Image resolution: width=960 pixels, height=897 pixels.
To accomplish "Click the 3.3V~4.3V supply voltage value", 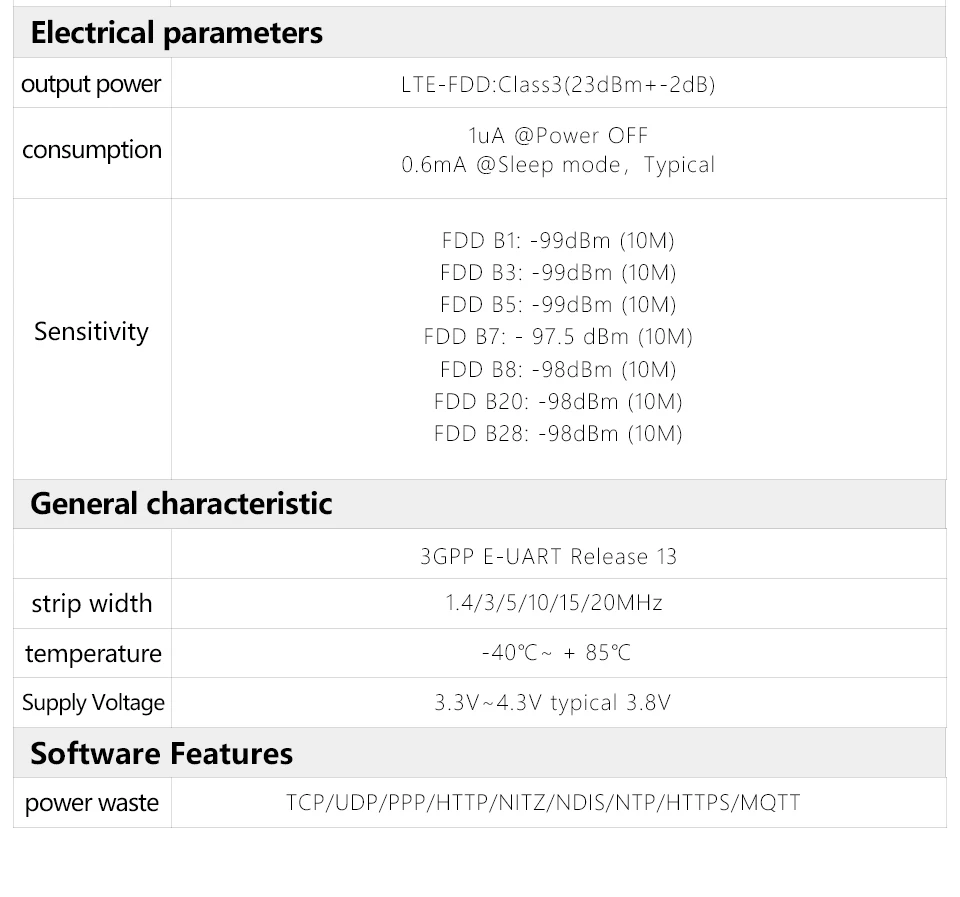I will (552, 703).
